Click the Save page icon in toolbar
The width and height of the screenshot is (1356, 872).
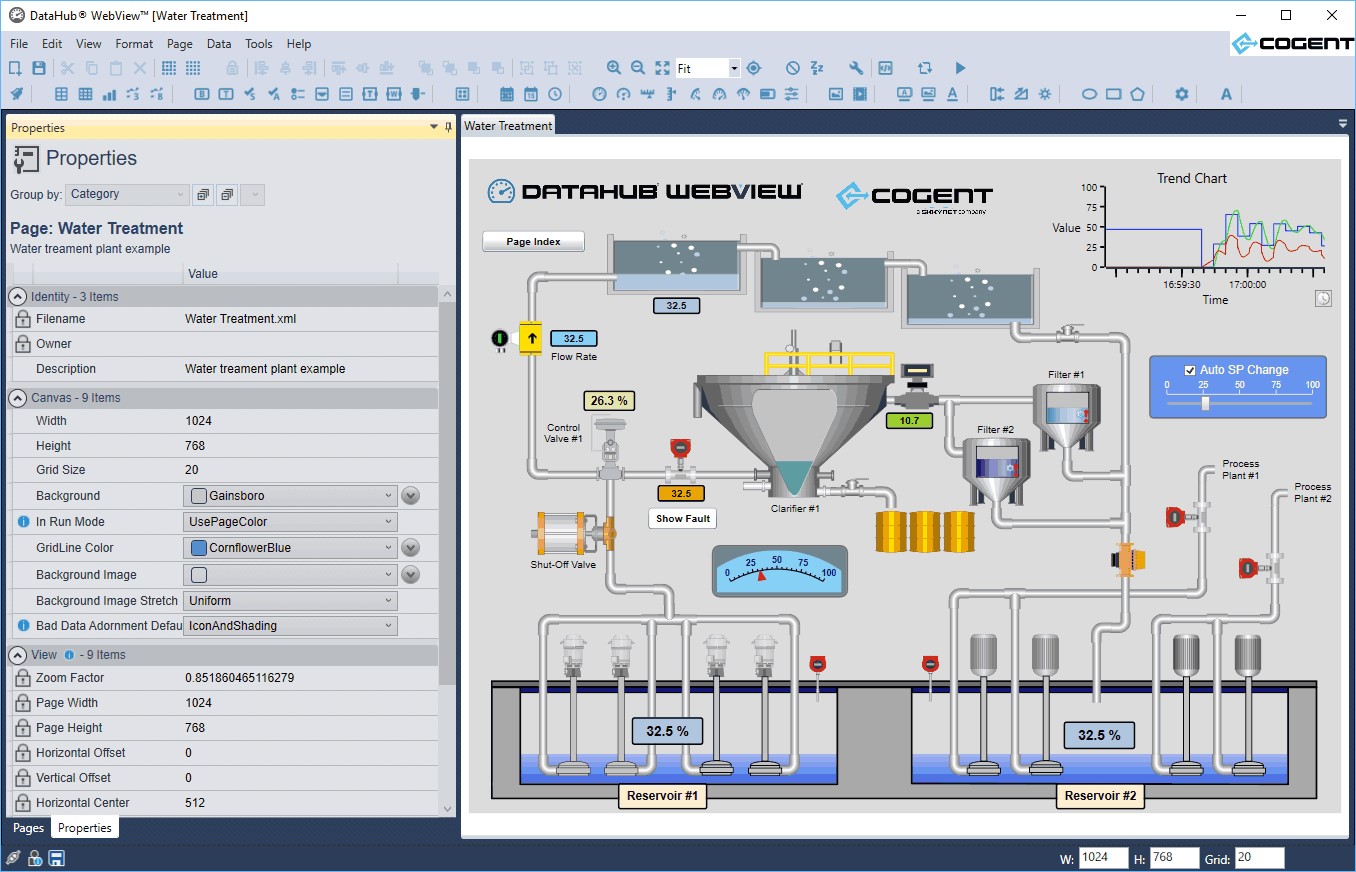[x=39, y=68]
